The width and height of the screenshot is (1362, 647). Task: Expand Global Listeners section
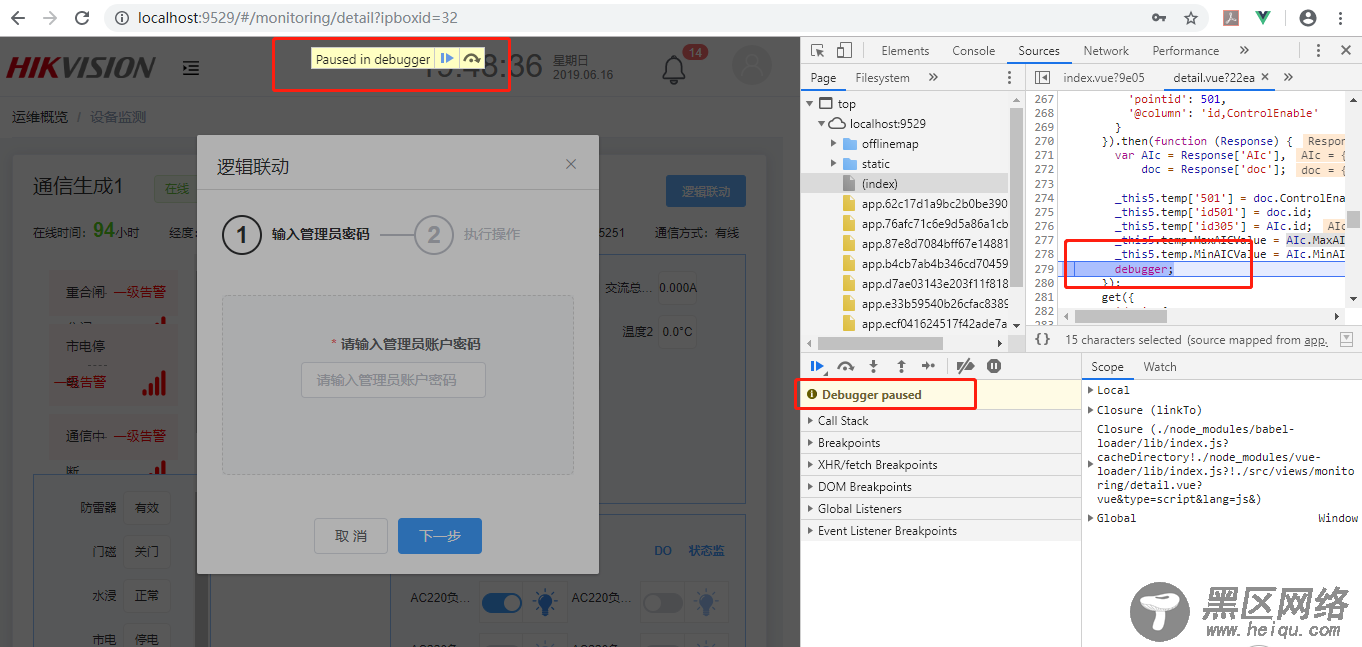pos(940,509)
